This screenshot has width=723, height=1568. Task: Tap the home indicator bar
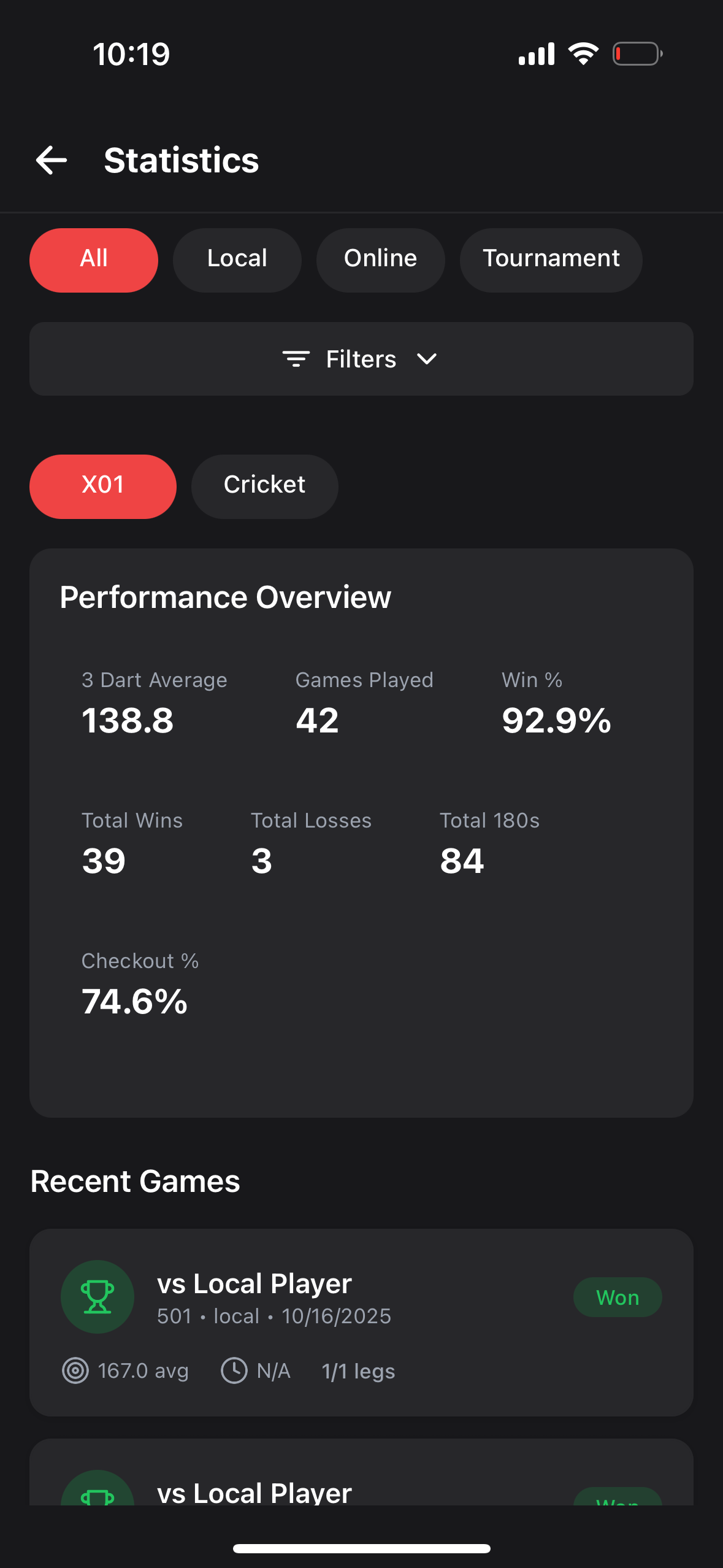(361, 1548)
